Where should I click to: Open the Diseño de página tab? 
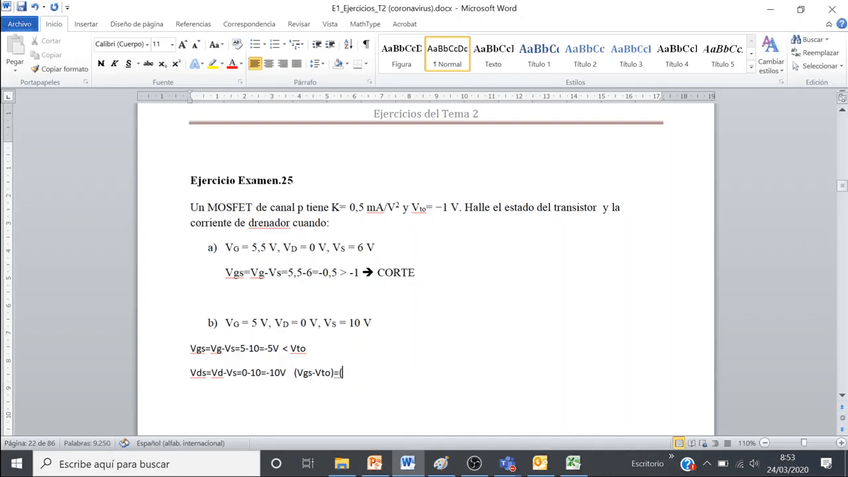(137, 24)
